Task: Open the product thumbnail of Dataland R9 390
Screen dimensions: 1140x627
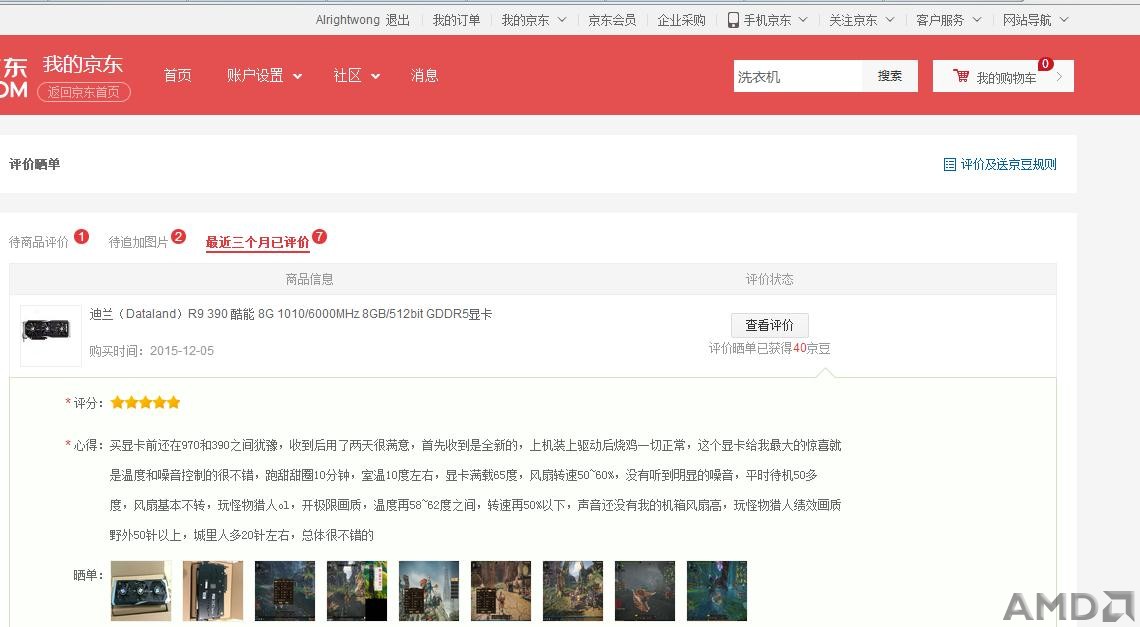Action: pos(50,335)
